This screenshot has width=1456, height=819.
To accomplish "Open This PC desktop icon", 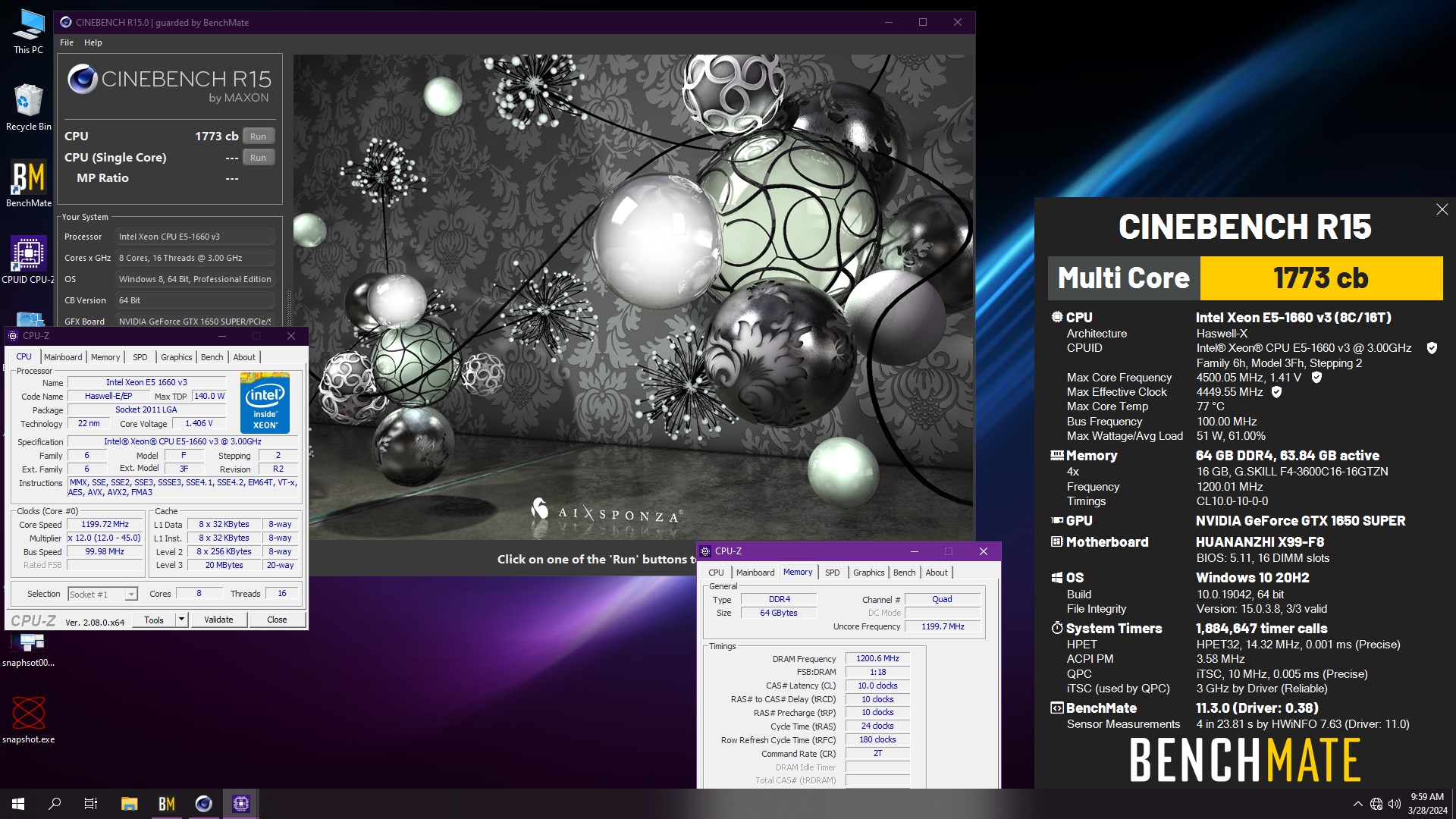I will [x=28, y=32].
